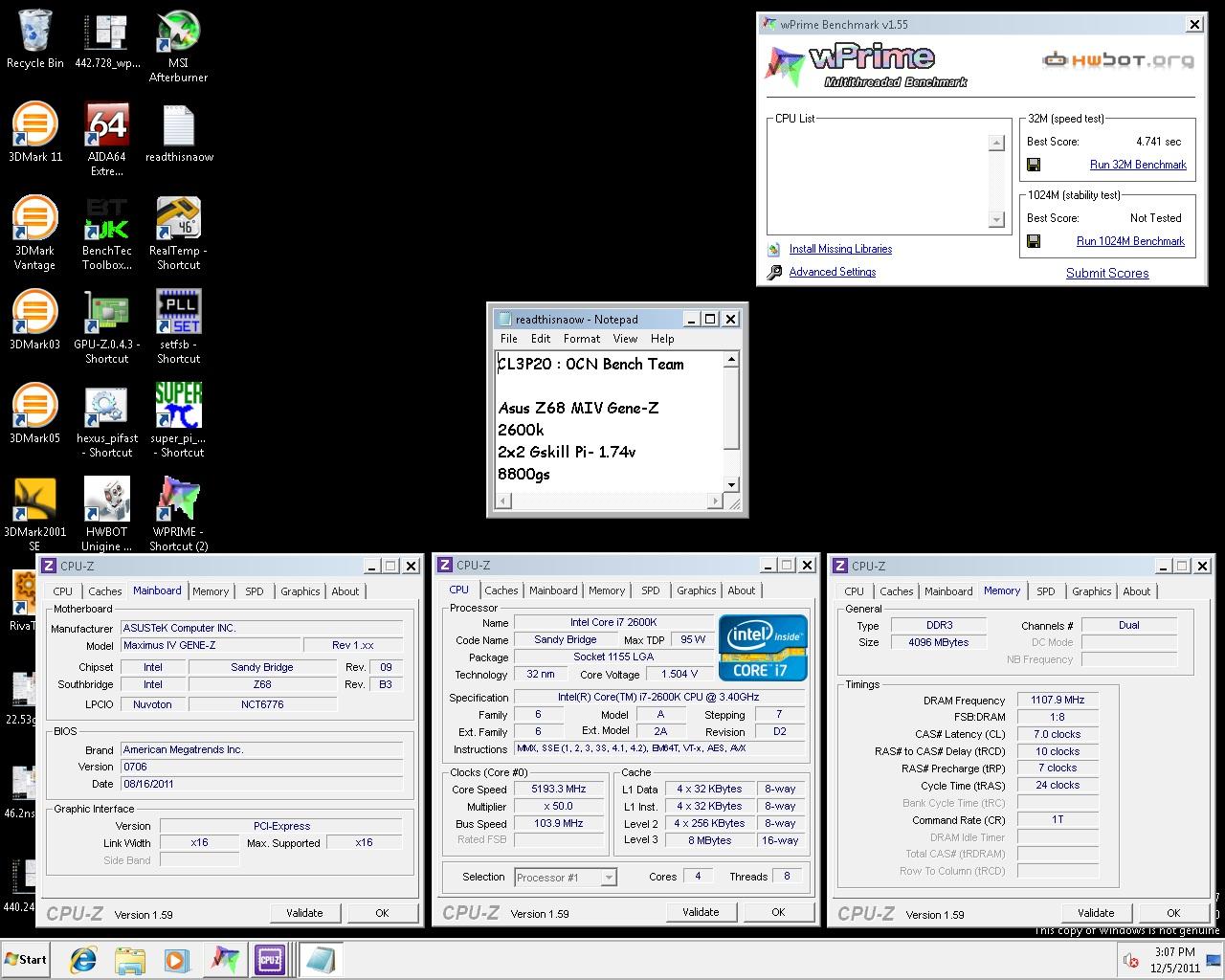The height and width of the screenshot is (980, 1225).
Task: Open Notepad View menu
Action: tap(625, 339)
